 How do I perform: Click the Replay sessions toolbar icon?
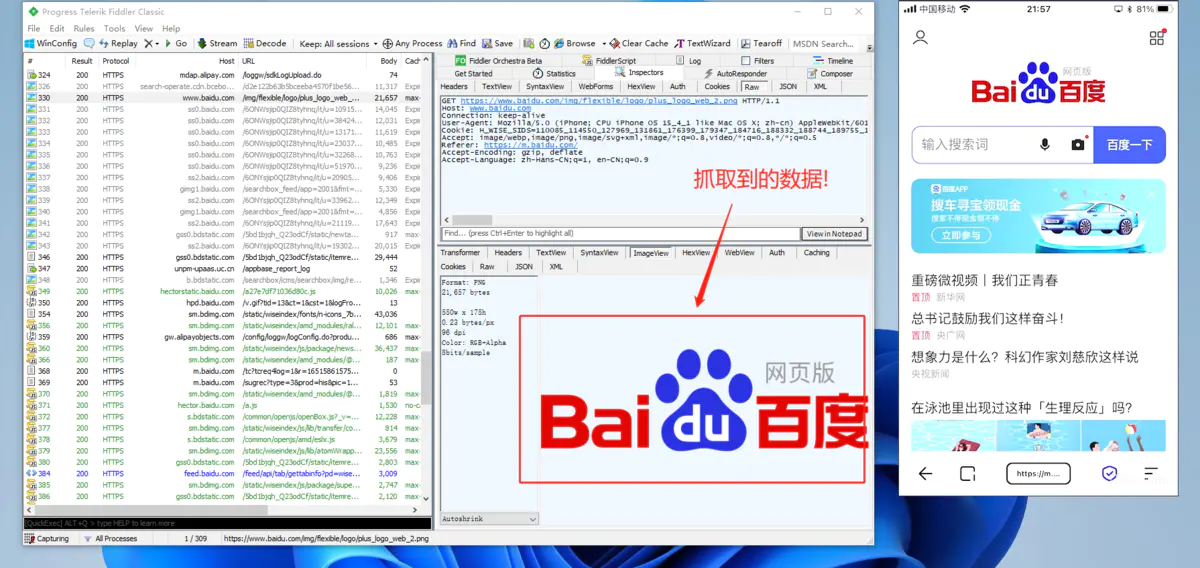tap(118, 44)
